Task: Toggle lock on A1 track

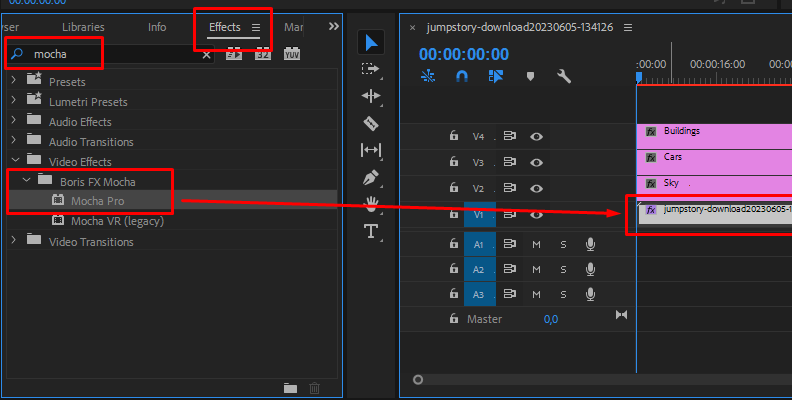Action: click(x=454, y=244)
